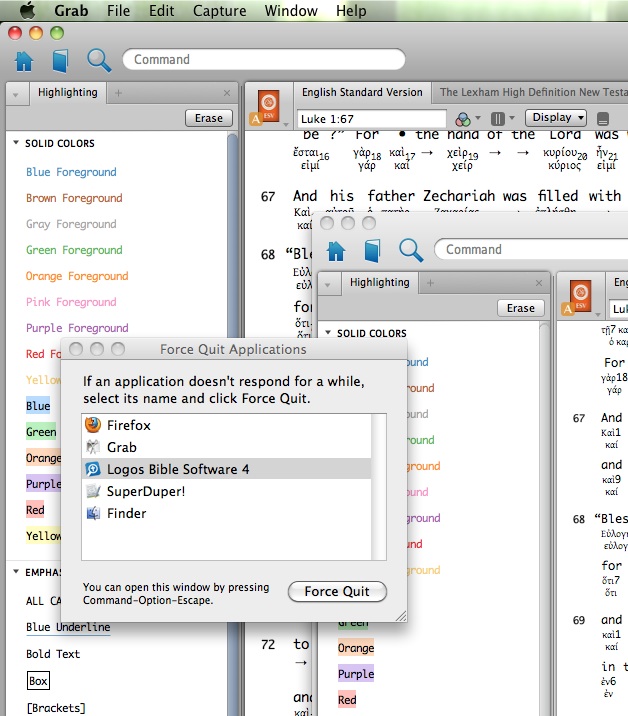Click the Search magnifier in the main window
628x716 pixels.
99,60
